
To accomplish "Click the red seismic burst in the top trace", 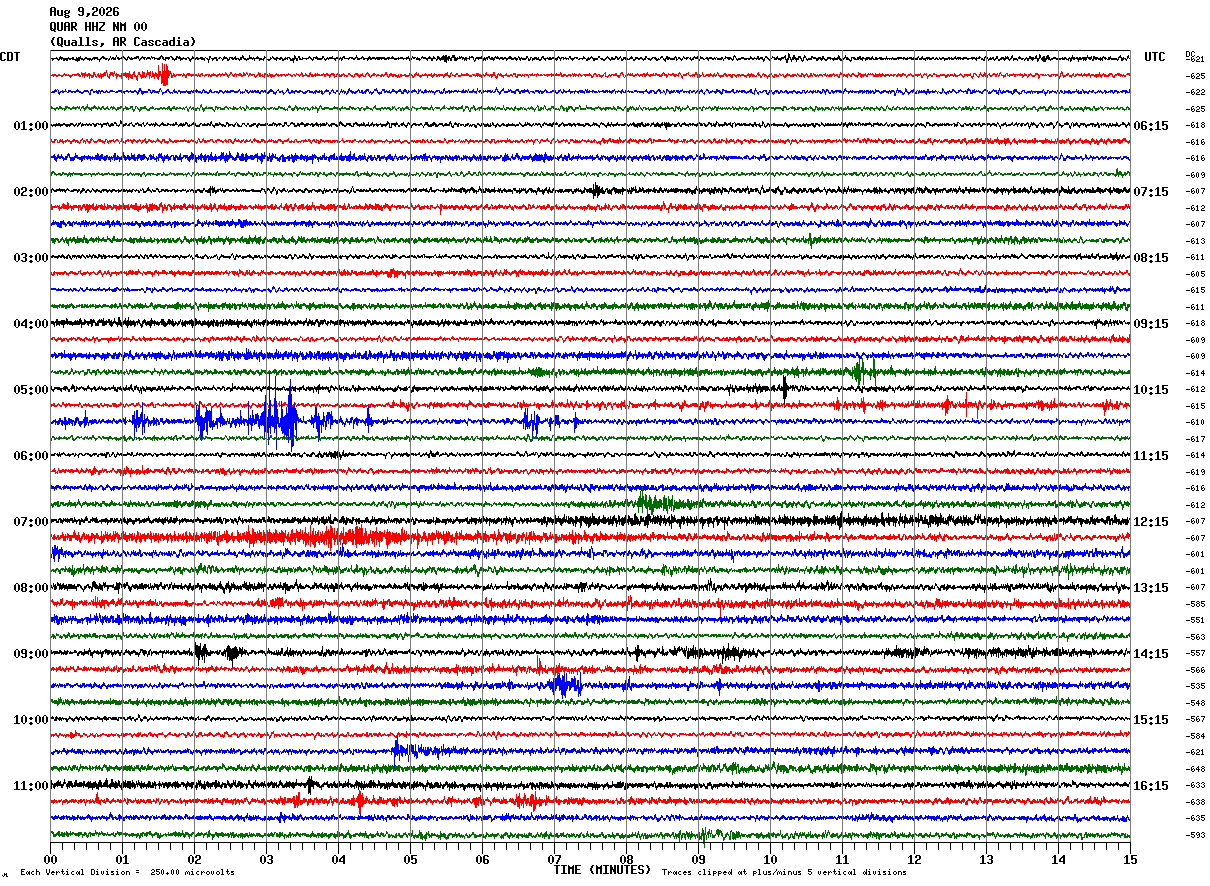I will (x=164, y=74).
